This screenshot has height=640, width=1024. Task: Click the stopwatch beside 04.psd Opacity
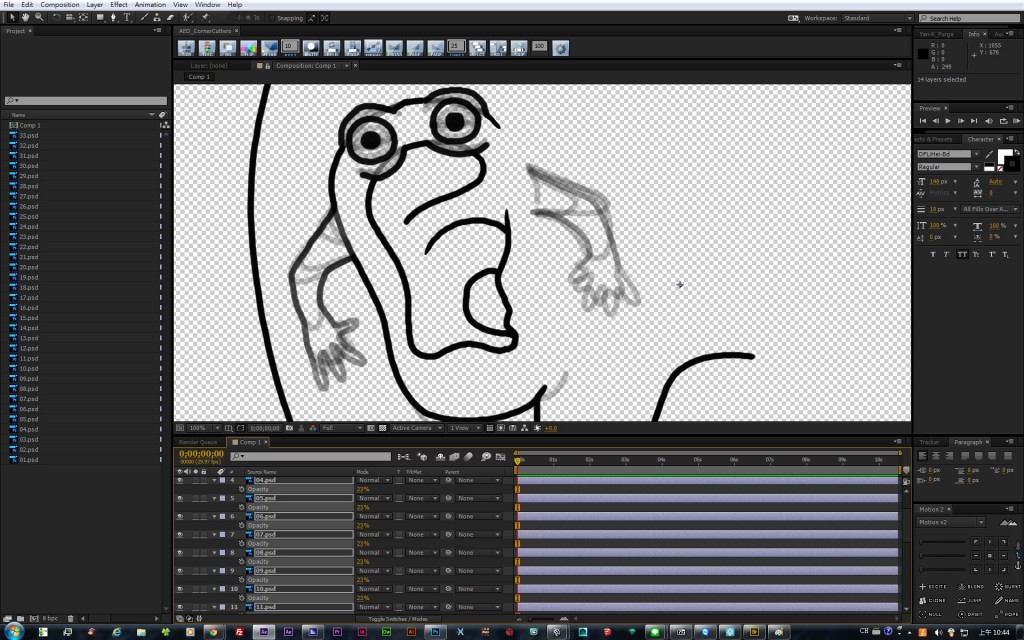point(241,489)
